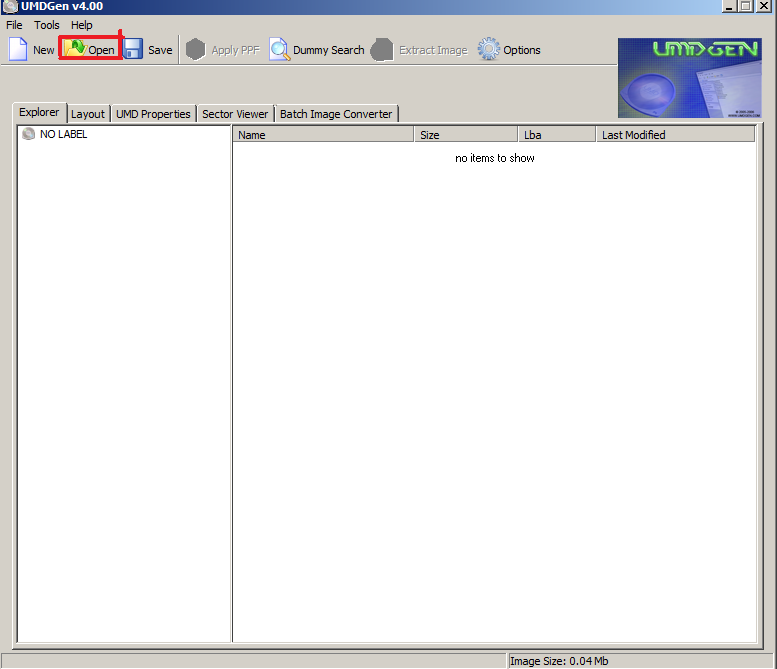The image size is (777, 669).
Task: Sort by the Lba column header
Action: pos(557,134)
